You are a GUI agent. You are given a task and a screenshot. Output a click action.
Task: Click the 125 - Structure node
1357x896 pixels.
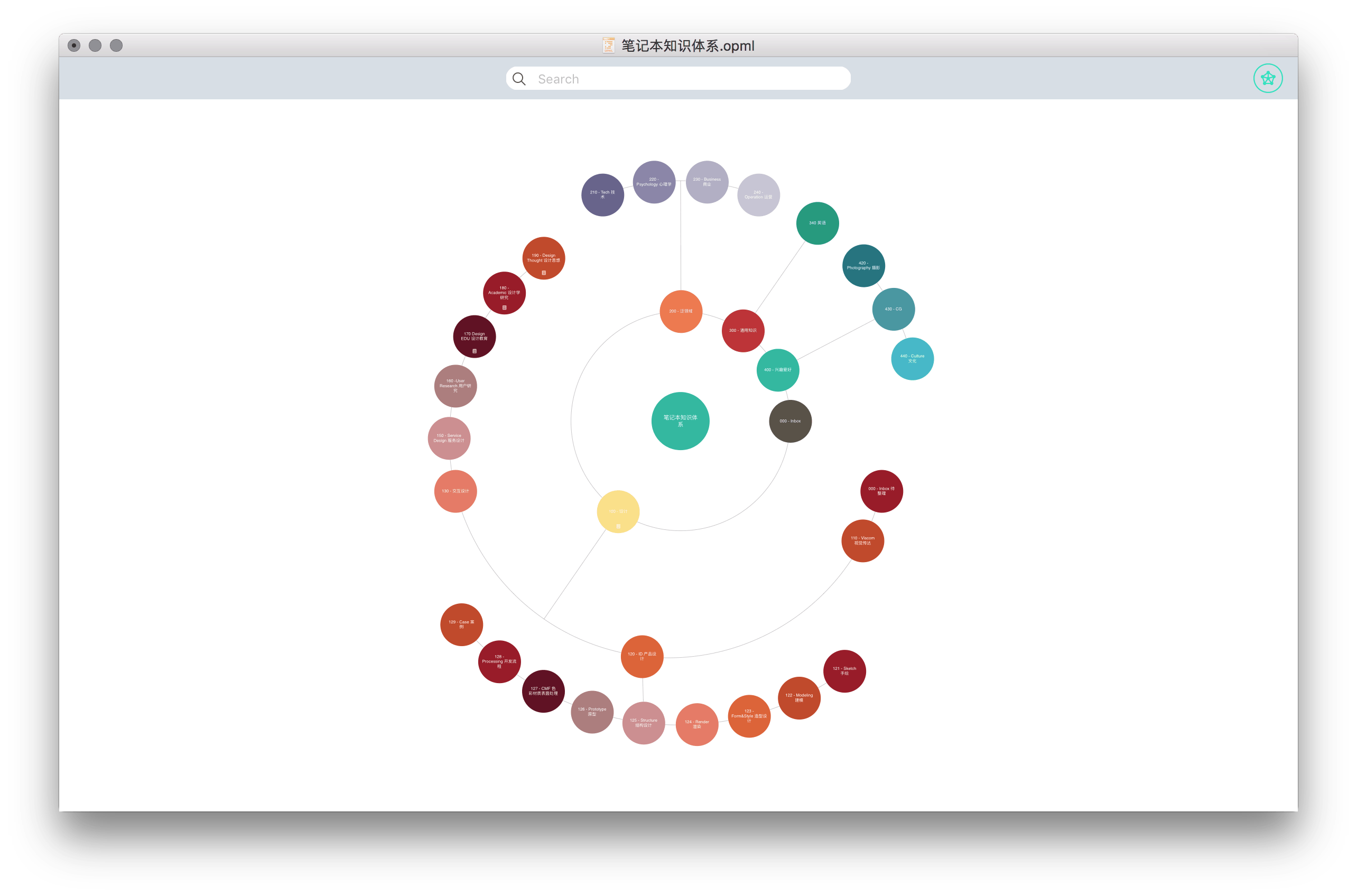[x=643, y=723]
